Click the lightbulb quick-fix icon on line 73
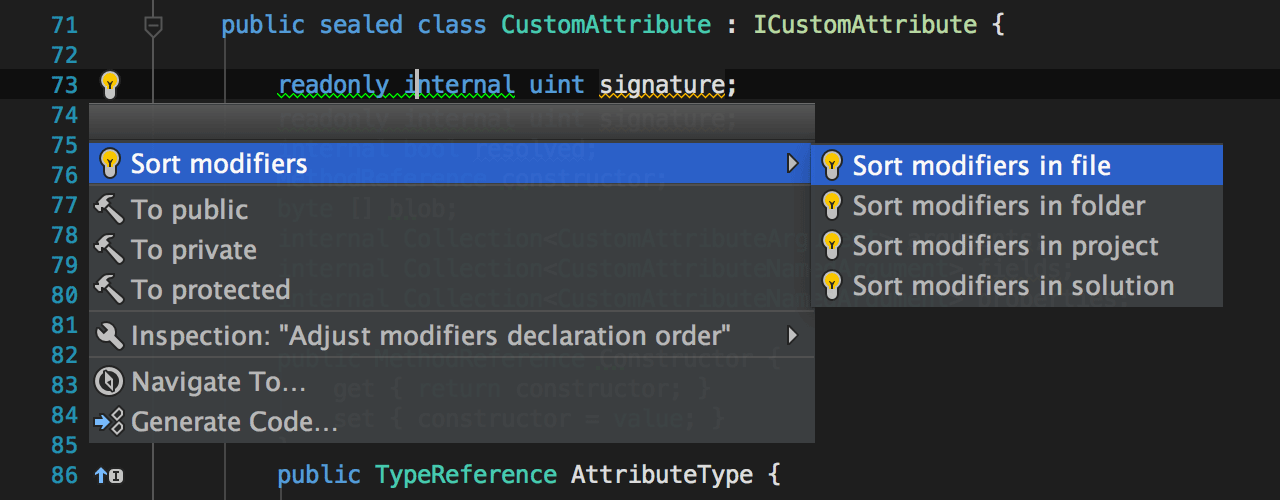 (x=109, y=85)
